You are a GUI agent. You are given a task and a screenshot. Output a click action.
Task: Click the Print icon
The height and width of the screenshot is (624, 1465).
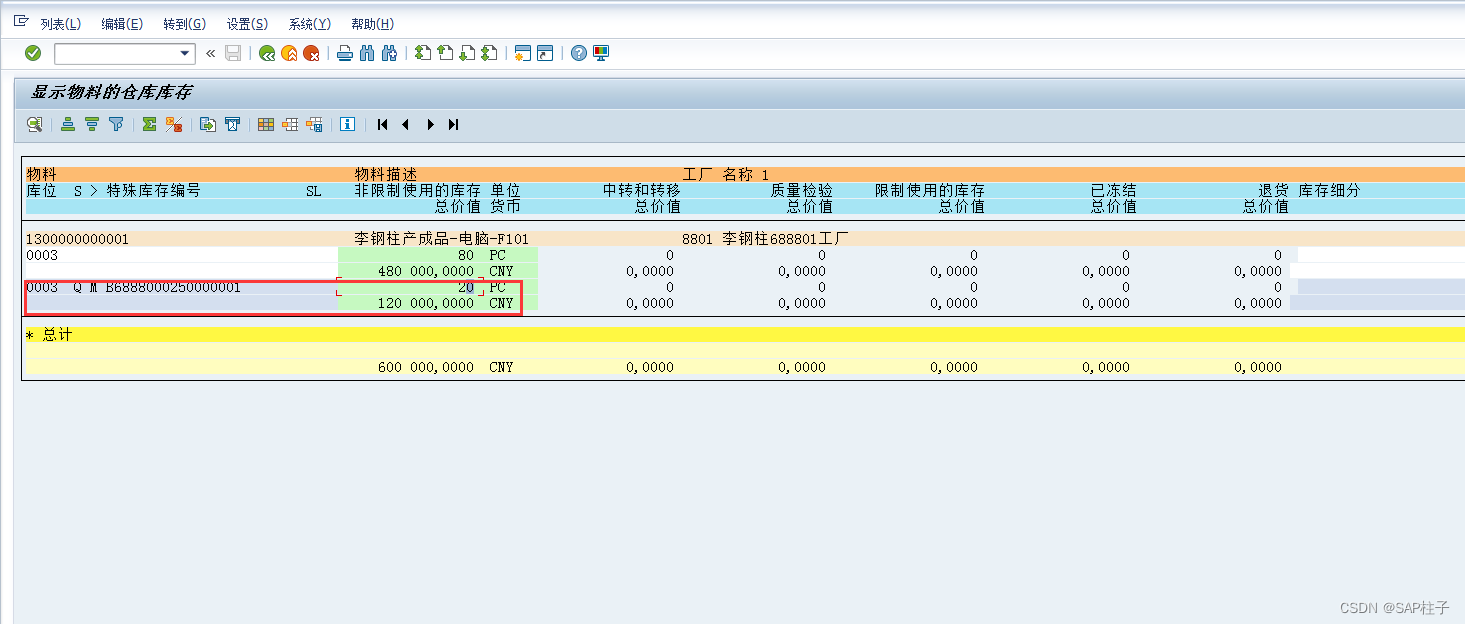[345, 53]
